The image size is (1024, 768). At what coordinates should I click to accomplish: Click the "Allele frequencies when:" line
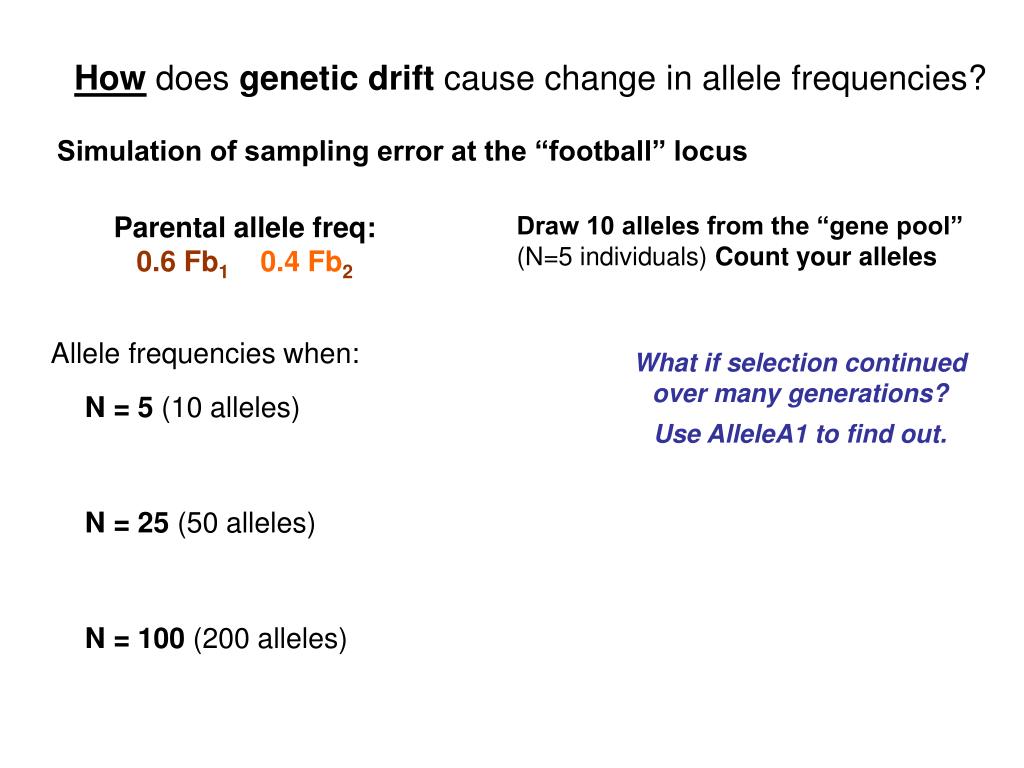coord(205,354)
